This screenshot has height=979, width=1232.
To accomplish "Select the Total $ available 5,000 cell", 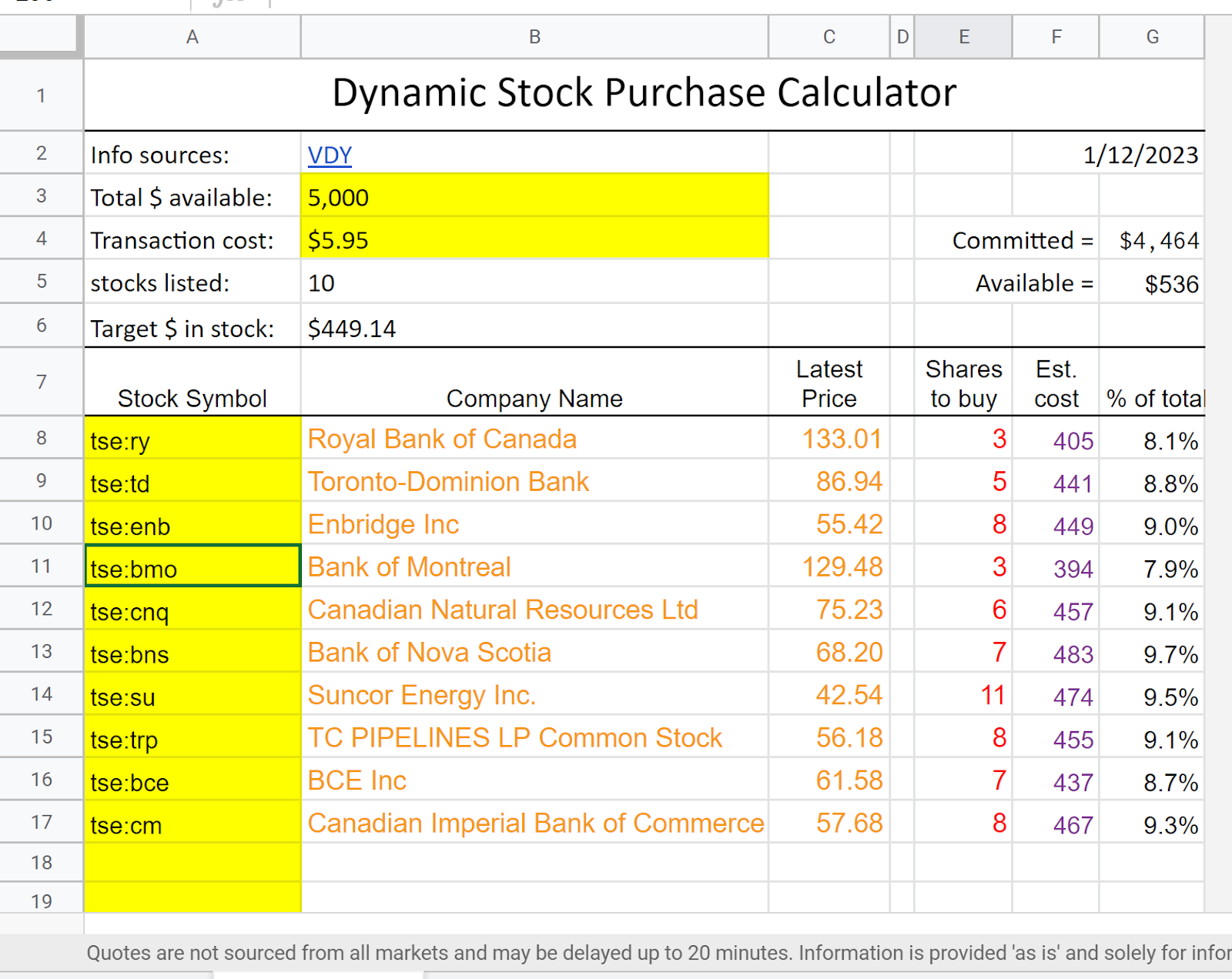I will (x=534, y=195).
